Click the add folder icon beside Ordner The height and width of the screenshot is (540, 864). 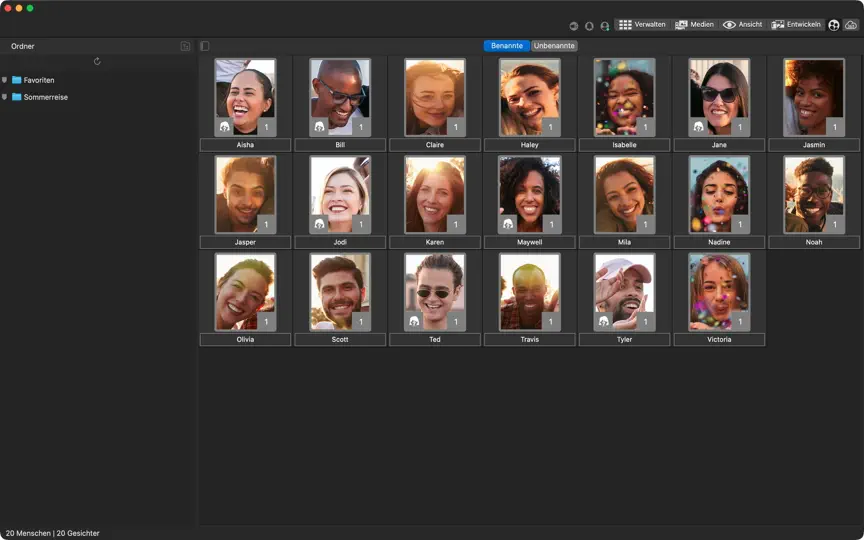[x=185, y=46]
